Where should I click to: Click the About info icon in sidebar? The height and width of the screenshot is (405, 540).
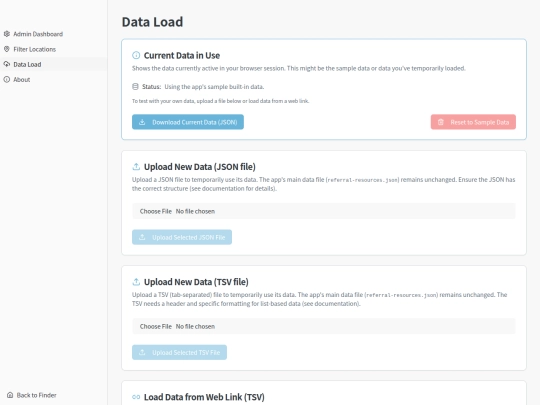7,79
